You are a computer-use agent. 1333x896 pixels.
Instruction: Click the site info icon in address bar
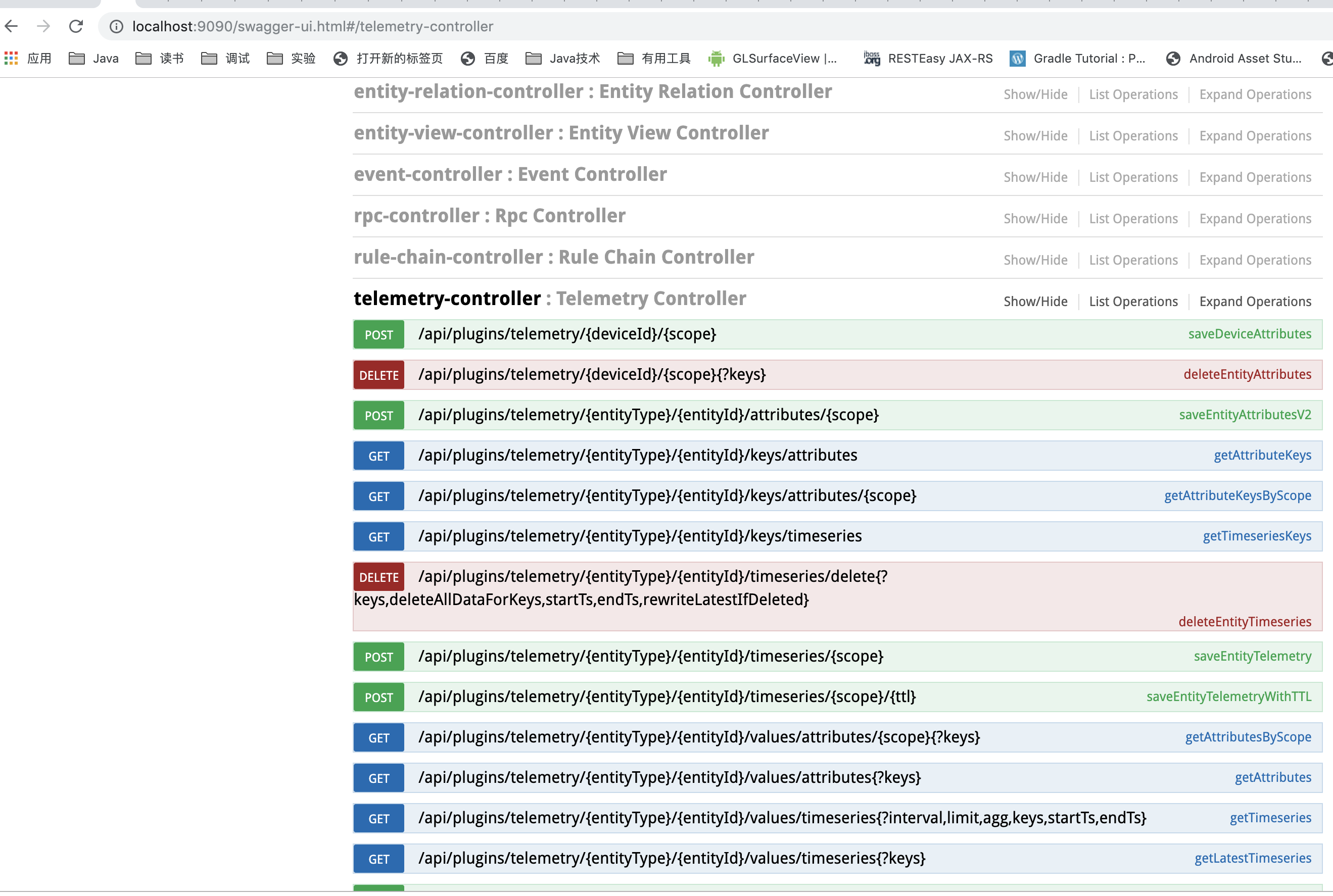coord(116,26)
